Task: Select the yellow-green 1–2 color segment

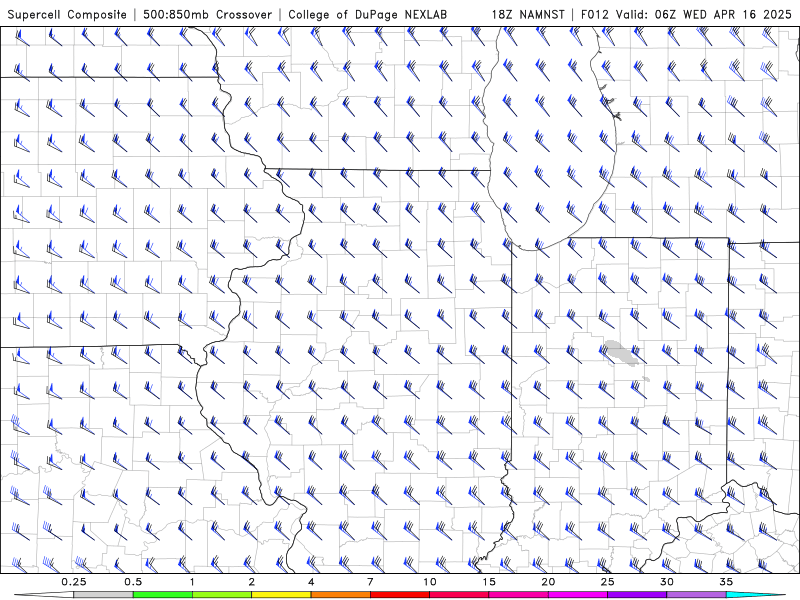Action: [222, 595]
